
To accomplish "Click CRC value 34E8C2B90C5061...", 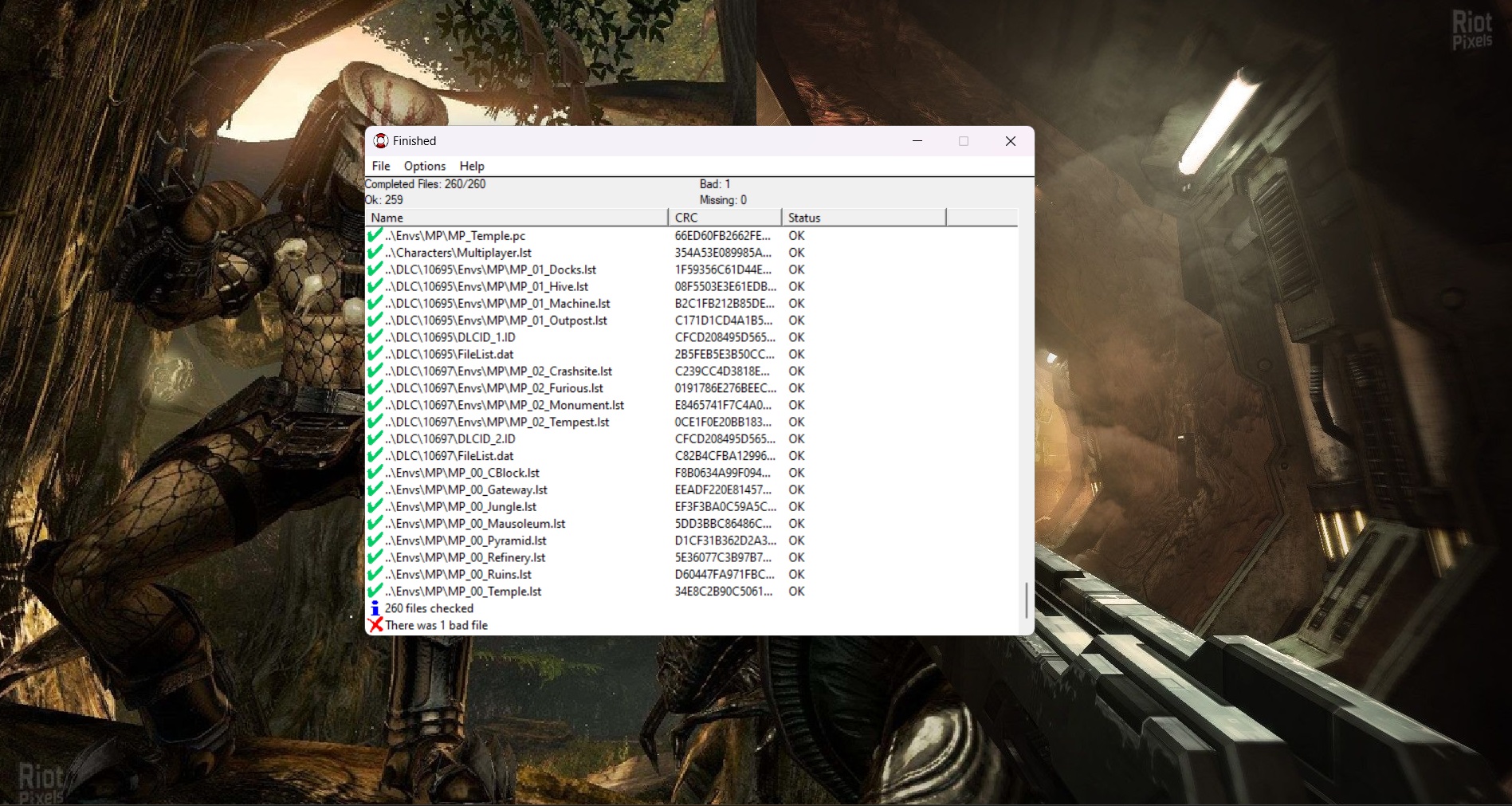I will coord(724,592).
